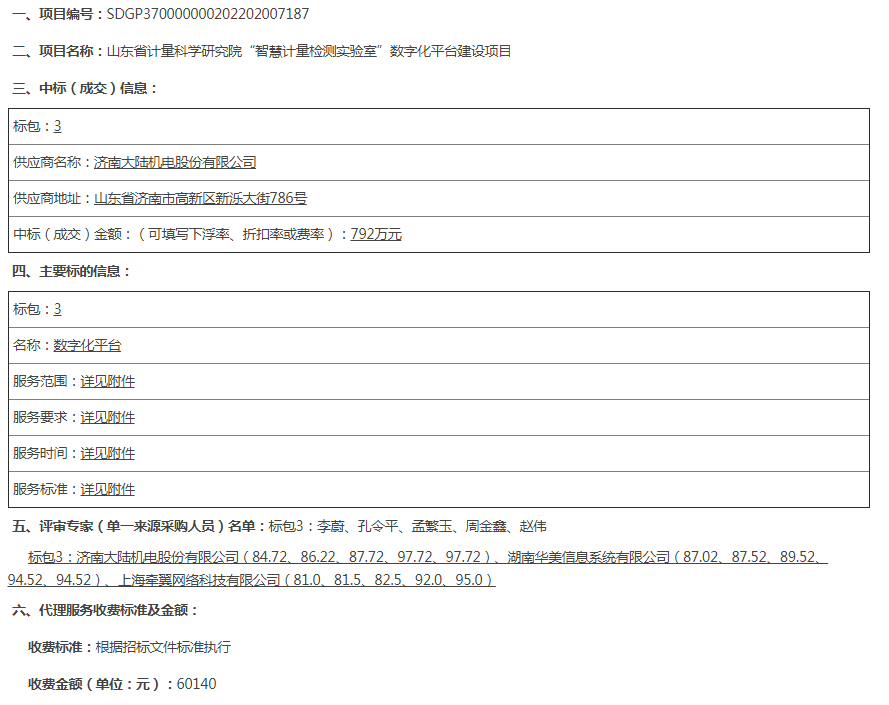
Task: Click project number SDGP370000000202202007187
Action: (x=208, y=14)
